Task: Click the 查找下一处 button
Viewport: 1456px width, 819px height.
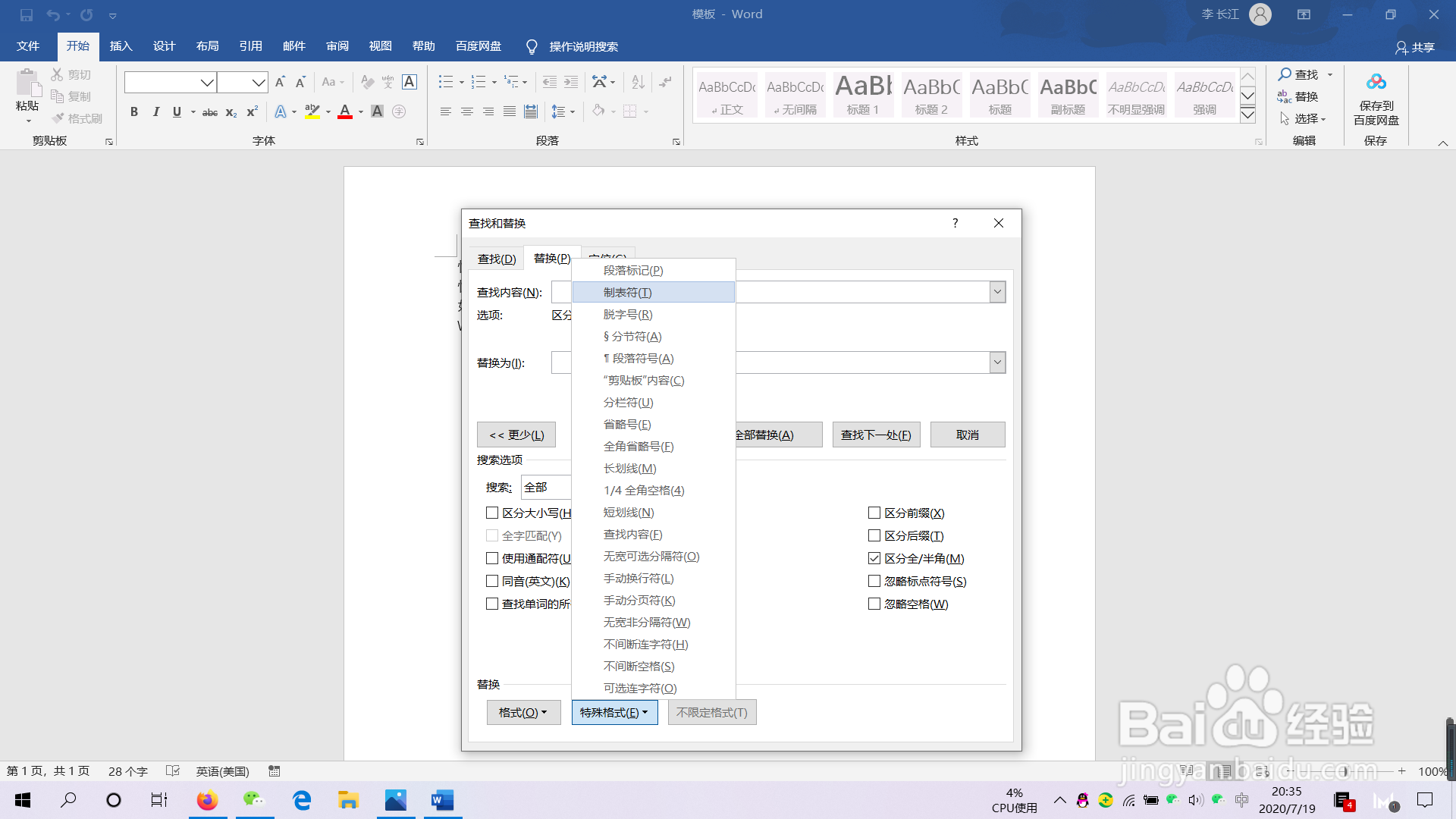Action: [x=876, y=434]
